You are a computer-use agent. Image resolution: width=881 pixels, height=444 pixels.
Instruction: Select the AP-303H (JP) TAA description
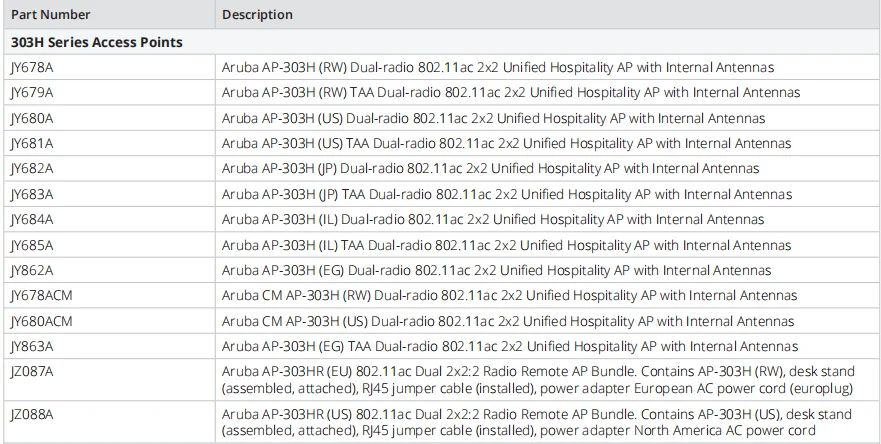pyautogui.click(x=507, y=194)
